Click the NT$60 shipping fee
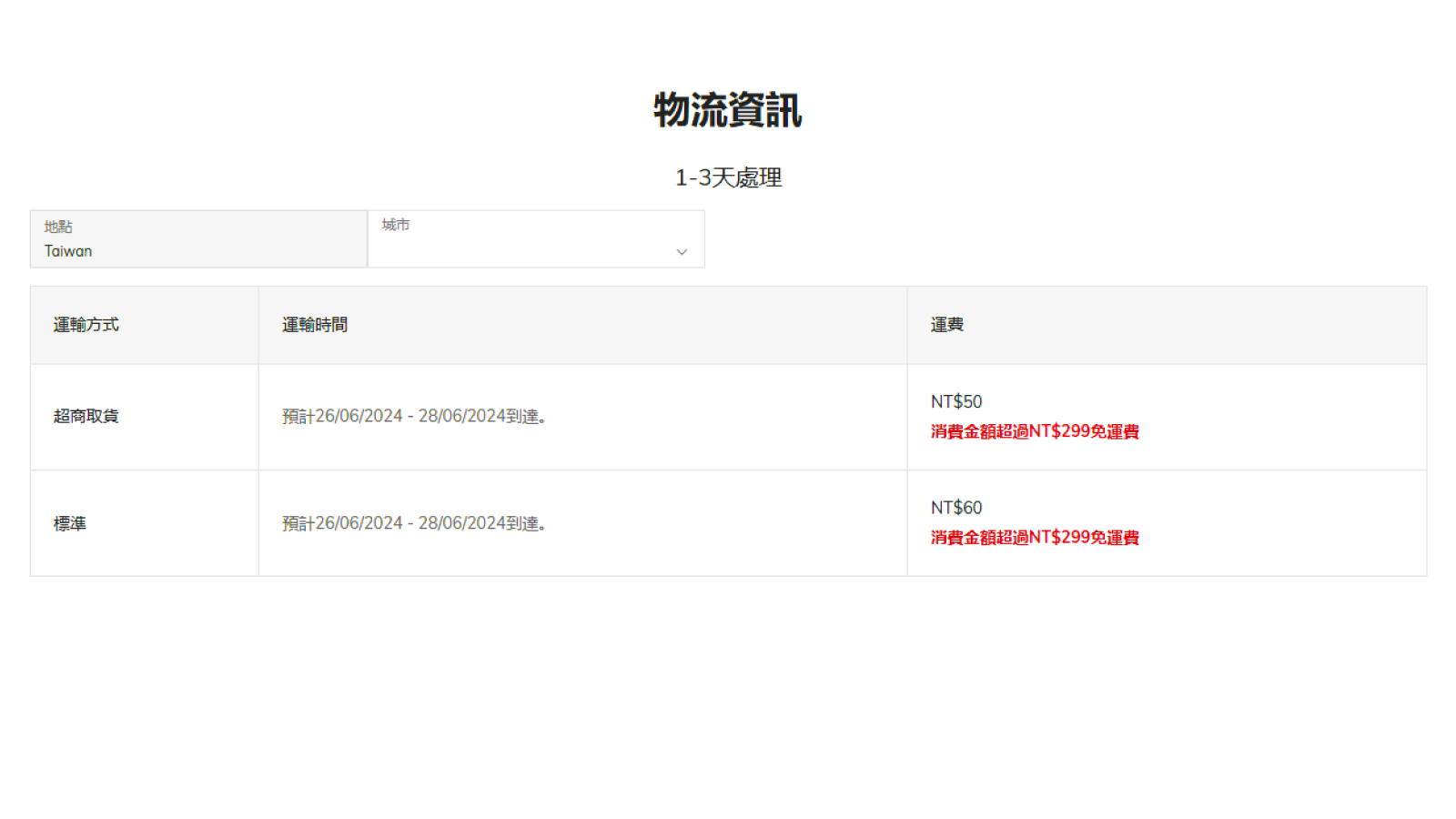 pyautogui.click(x=956, y=508)
